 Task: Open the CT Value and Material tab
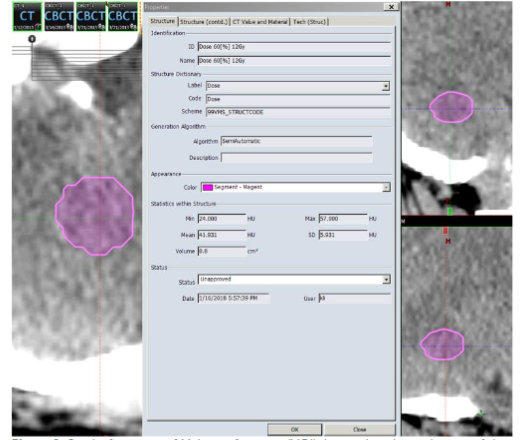click(260, 22)
